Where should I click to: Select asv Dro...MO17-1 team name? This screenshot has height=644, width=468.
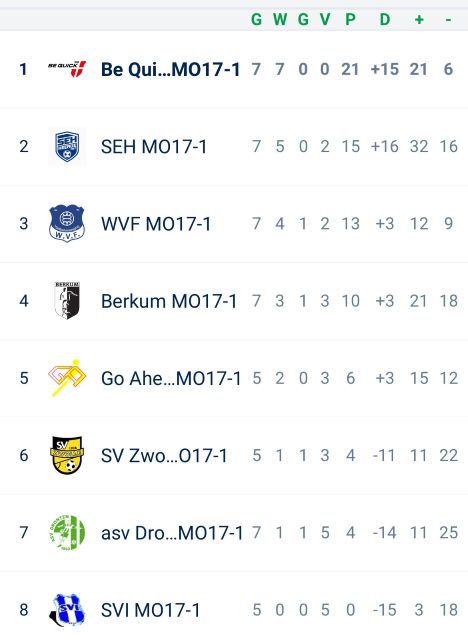pos(172,533)
